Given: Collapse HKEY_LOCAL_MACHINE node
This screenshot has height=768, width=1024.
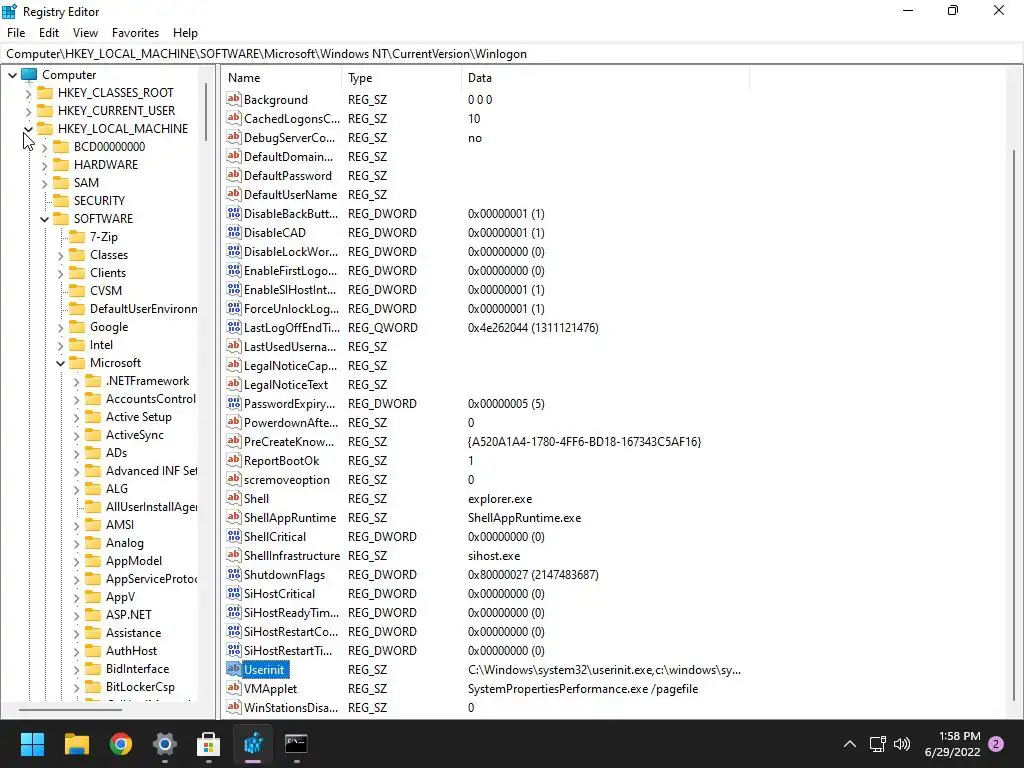Looking at the screenshot, I should pos(28,129).
